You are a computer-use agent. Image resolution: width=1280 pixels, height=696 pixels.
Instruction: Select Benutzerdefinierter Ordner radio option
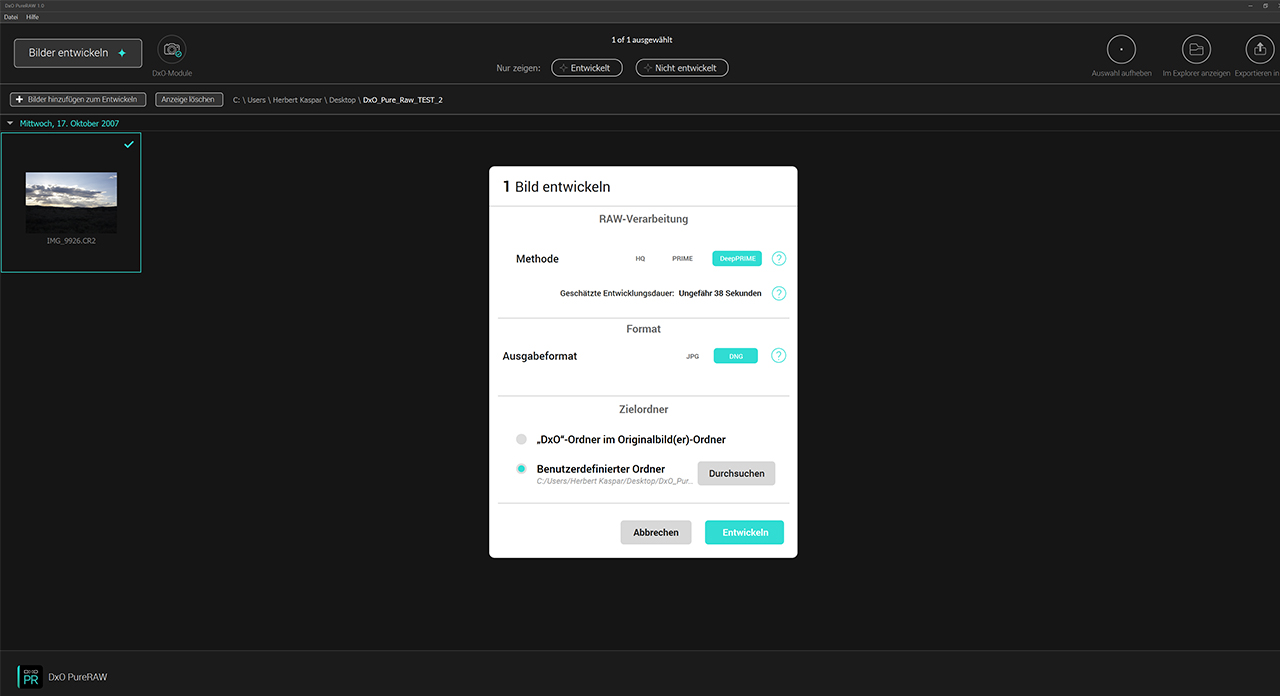click(521, 469)
